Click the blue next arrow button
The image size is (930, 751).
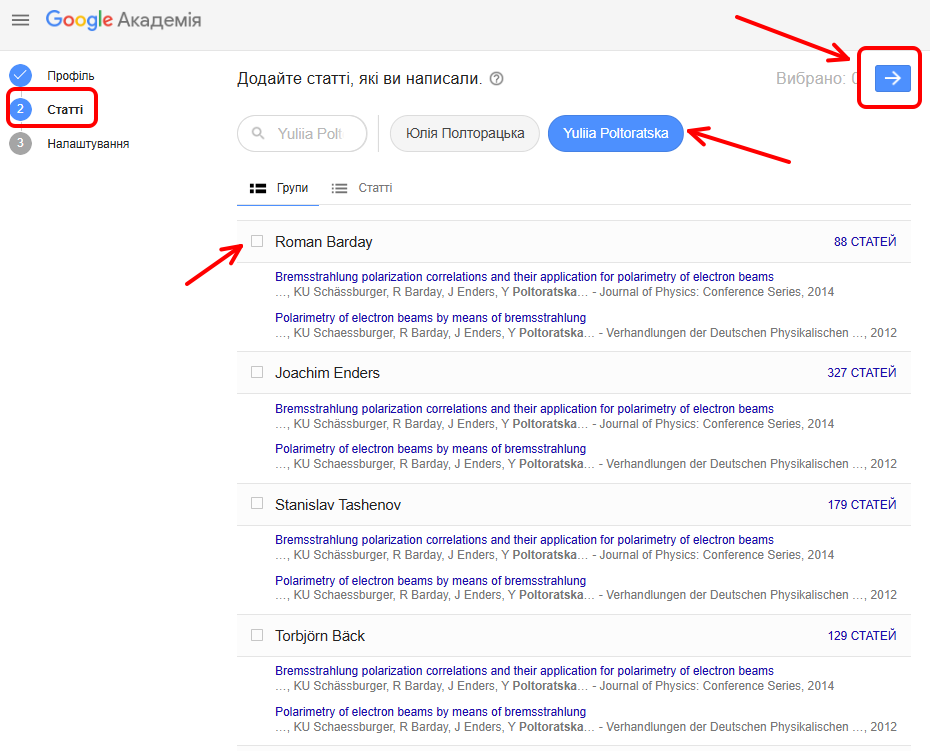[893, 78]
